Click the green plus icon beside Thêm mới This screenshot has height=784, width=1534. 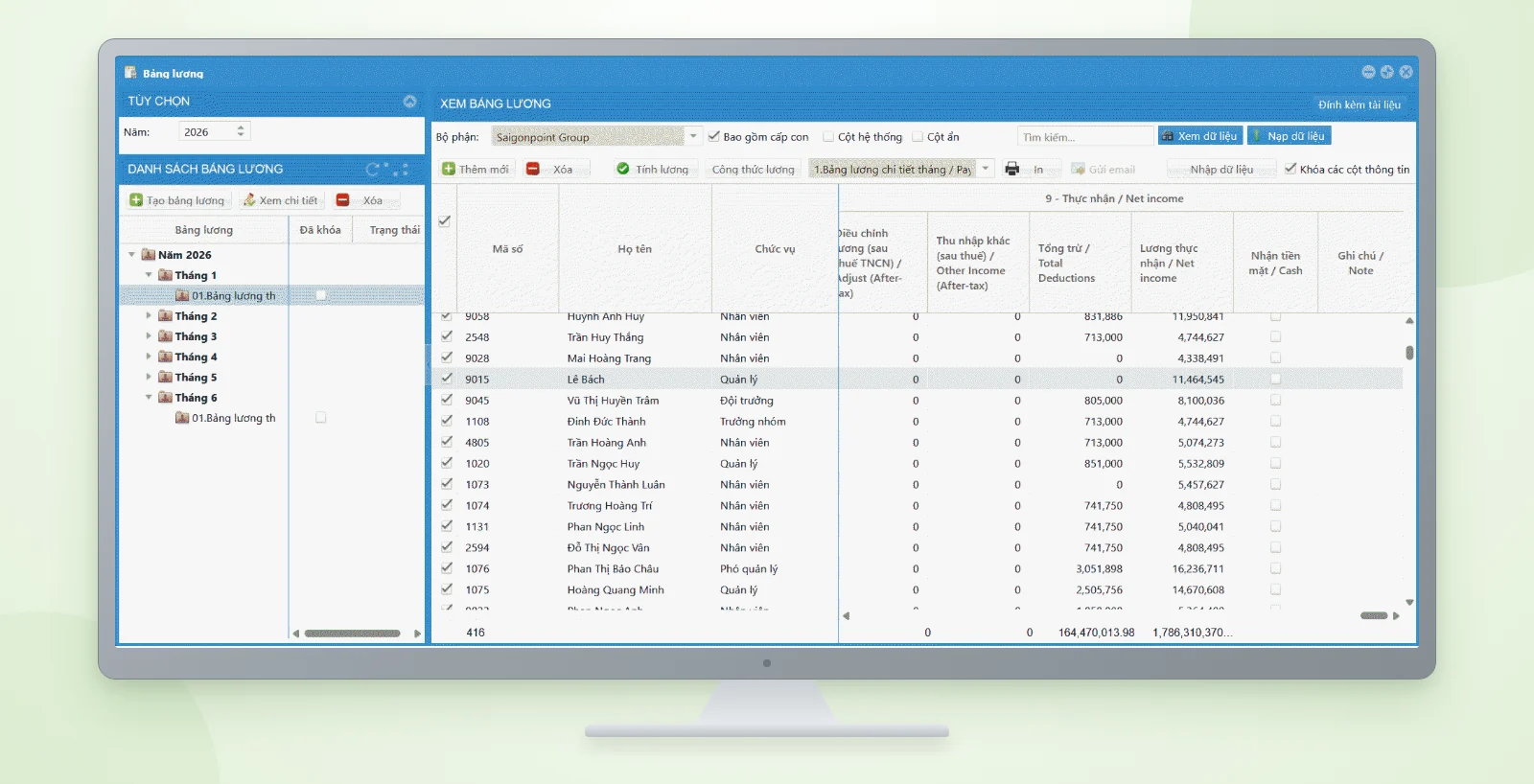[x=448, y=170]
